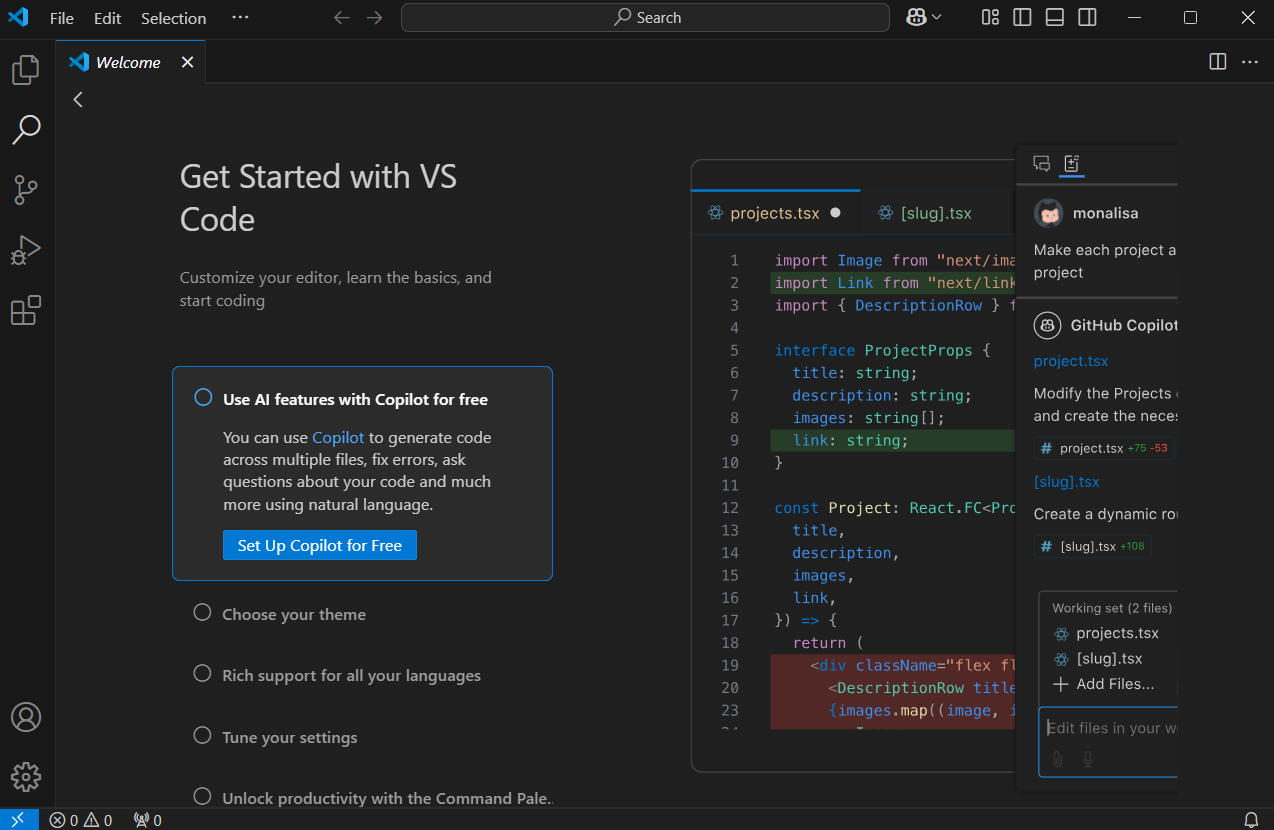Switch to the Welcome editor tab
This screenshot has width=1274, height=830.
[130, 62]
